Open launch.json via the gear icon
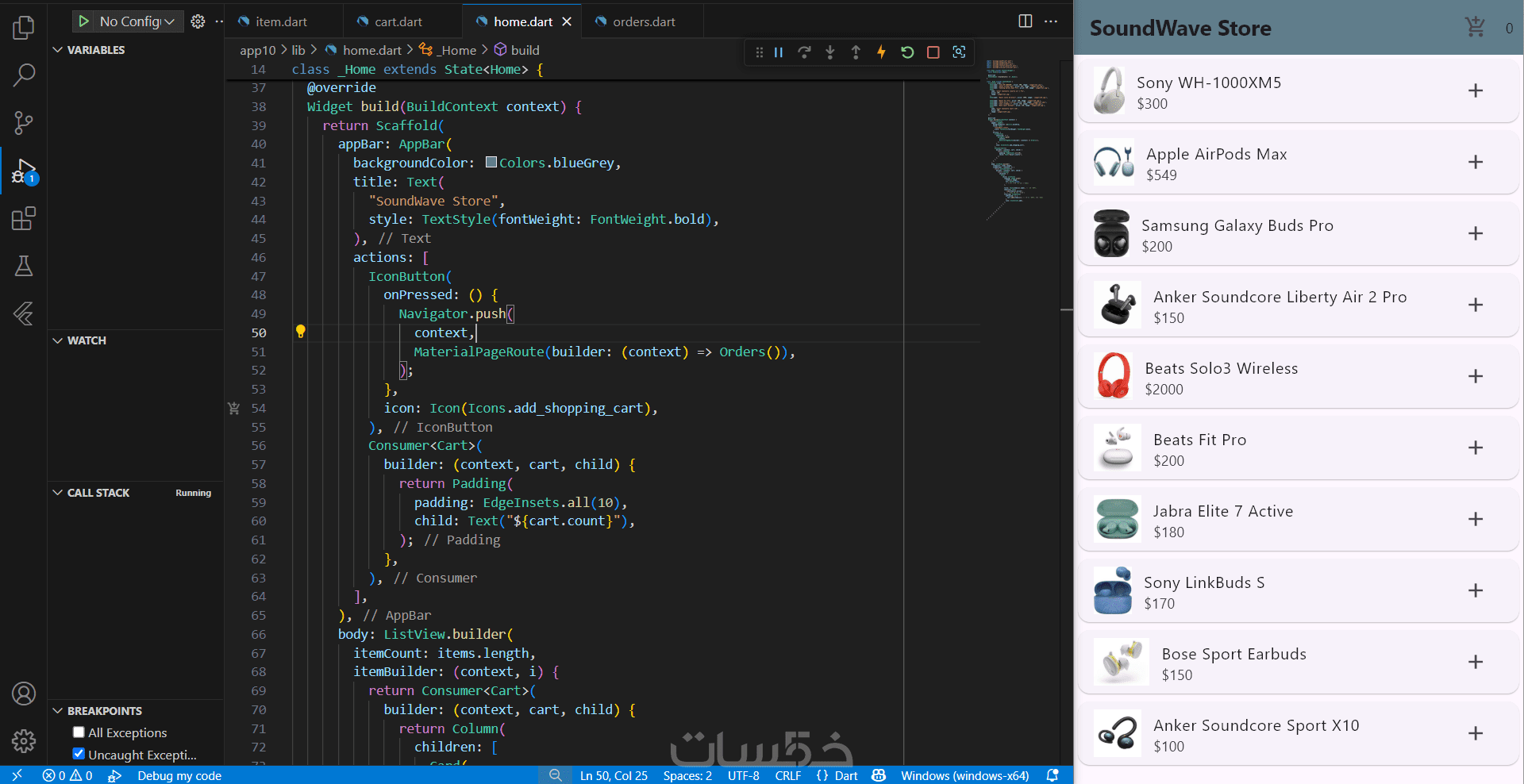This screenshot has height=784, width=1524. [x=198, y=21]
